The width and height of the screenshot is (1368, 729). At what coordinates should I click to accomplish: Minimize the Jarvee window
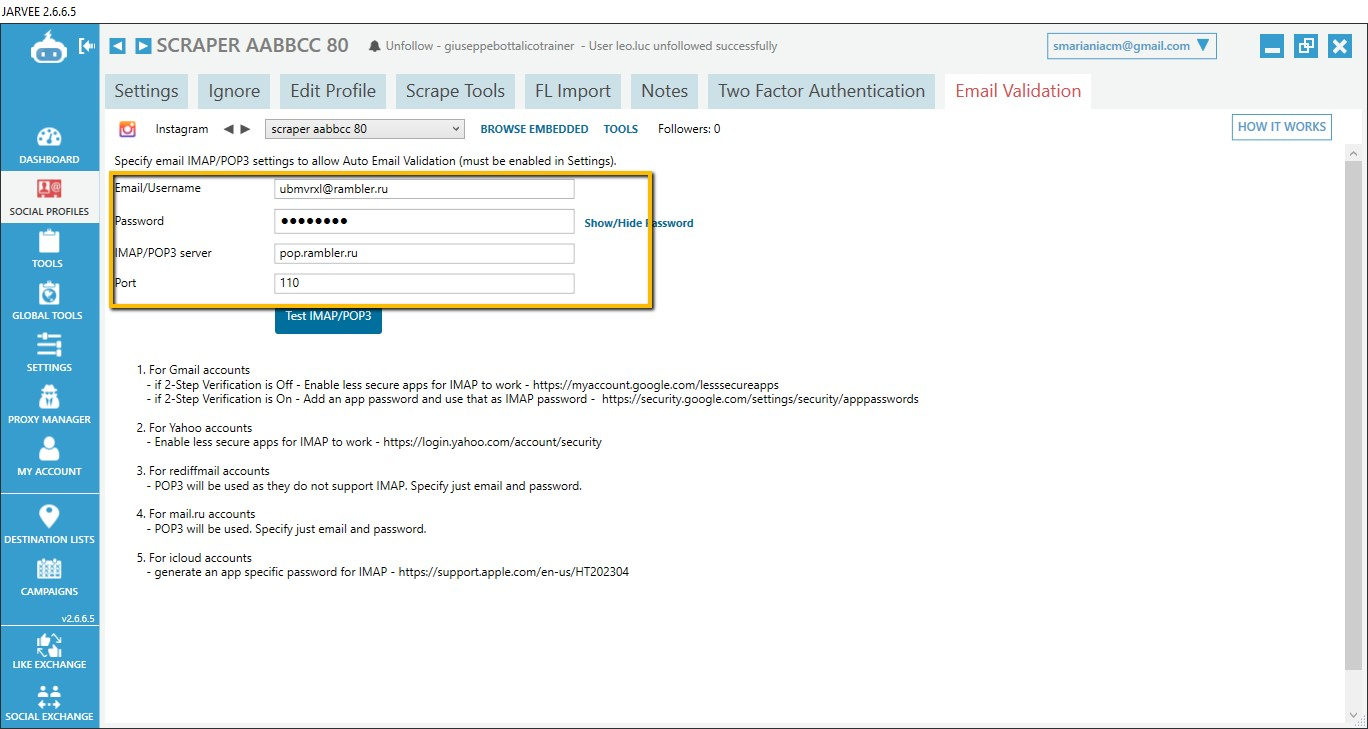pos(1272,46)
